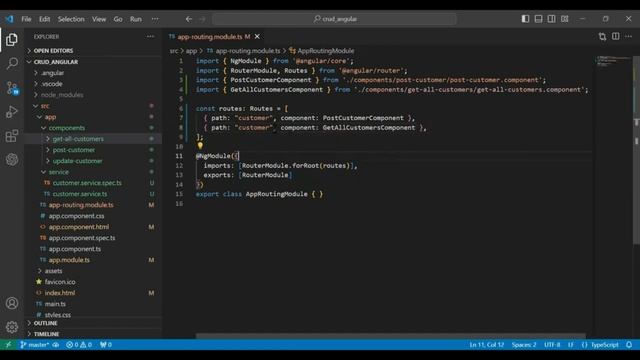Open the Manage gear icon
Screen dimensions: 640x360
click(x=12, y=327)
